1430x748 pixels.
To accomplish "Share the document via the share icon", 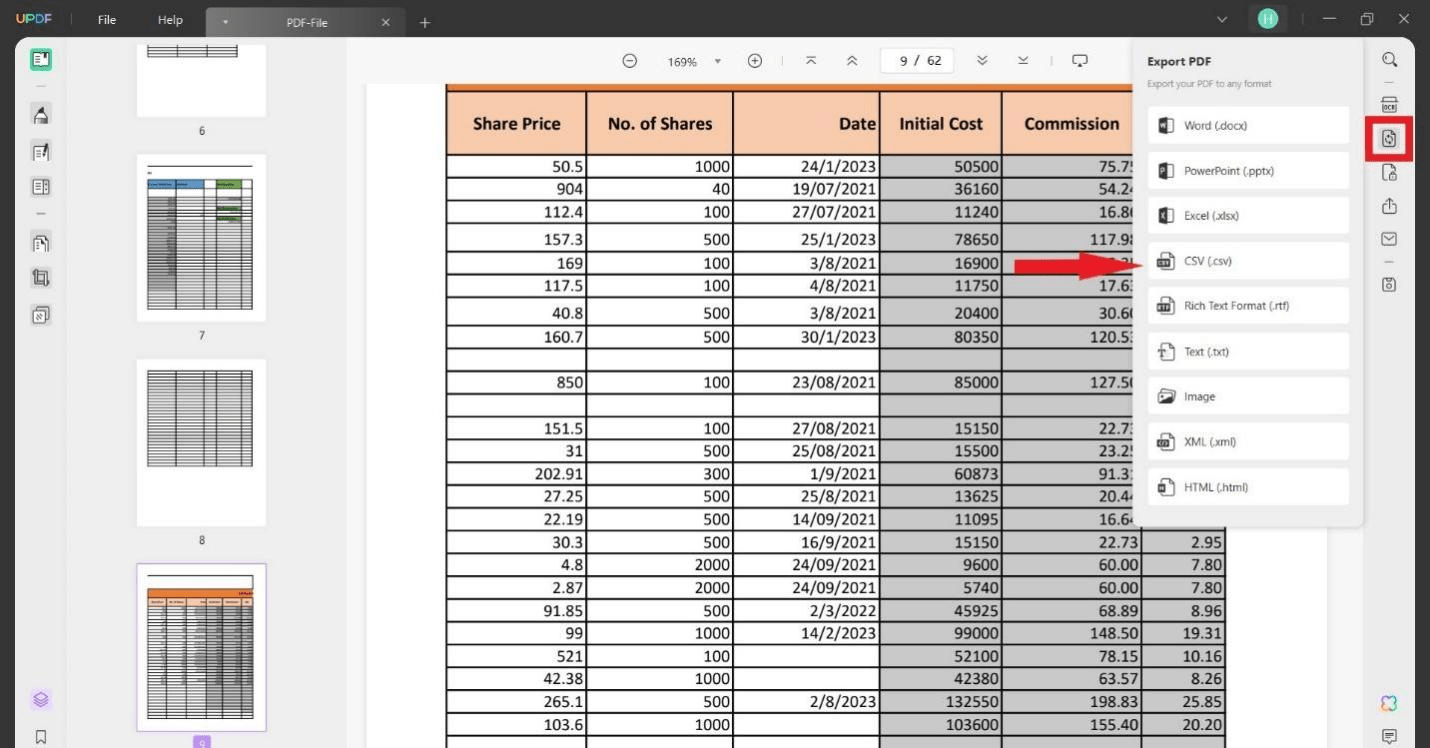I will [x=1389, y=206].
